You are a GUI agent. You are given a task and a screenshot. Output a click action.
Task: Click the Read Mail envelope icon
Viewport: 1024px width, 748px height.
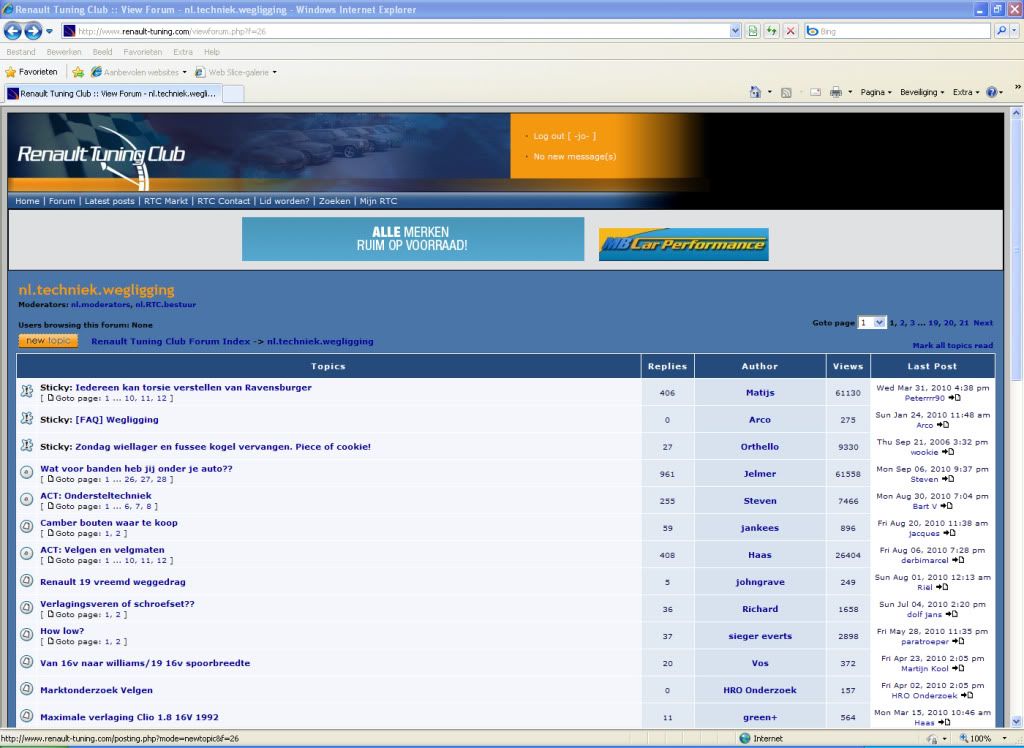(815, 92)
